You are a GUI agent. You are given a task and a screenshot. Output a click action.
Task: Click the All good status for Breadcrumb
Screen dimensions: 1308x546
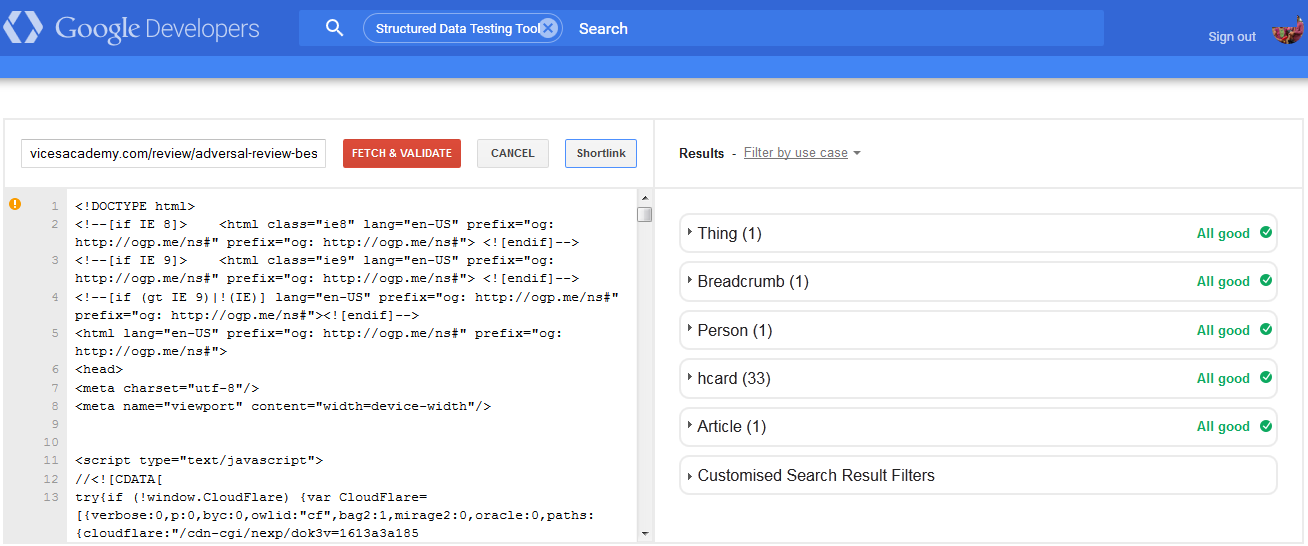point(1223,281)
